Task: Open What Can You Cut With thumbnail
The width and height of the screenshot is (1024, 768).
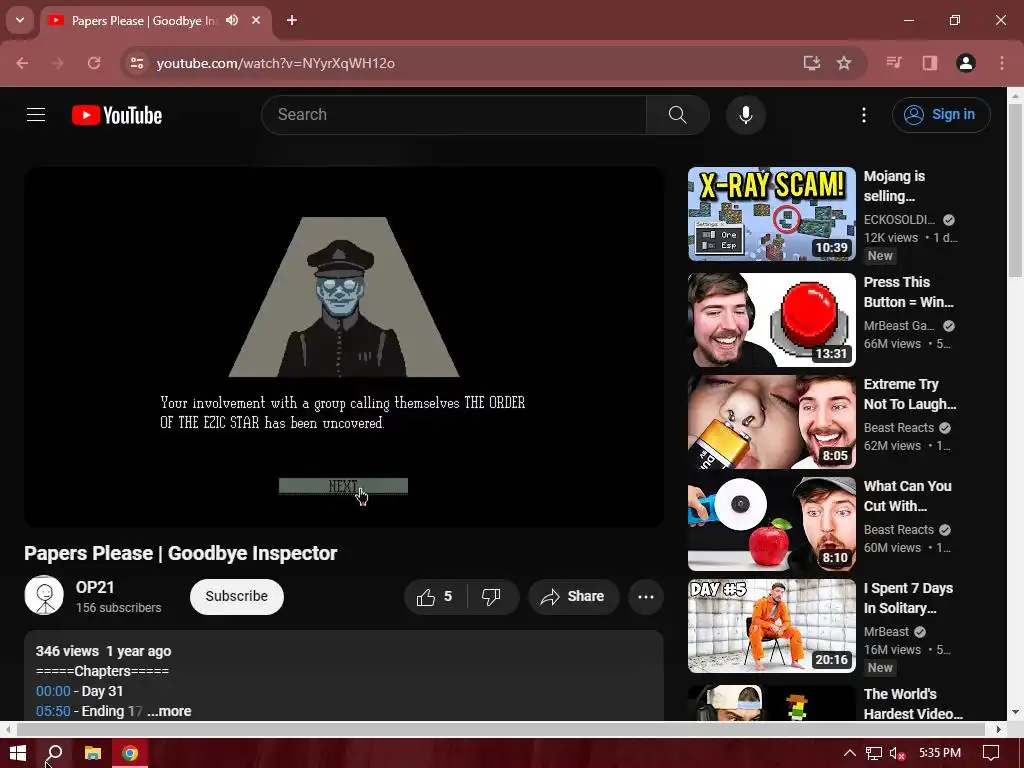Action: 771,523
